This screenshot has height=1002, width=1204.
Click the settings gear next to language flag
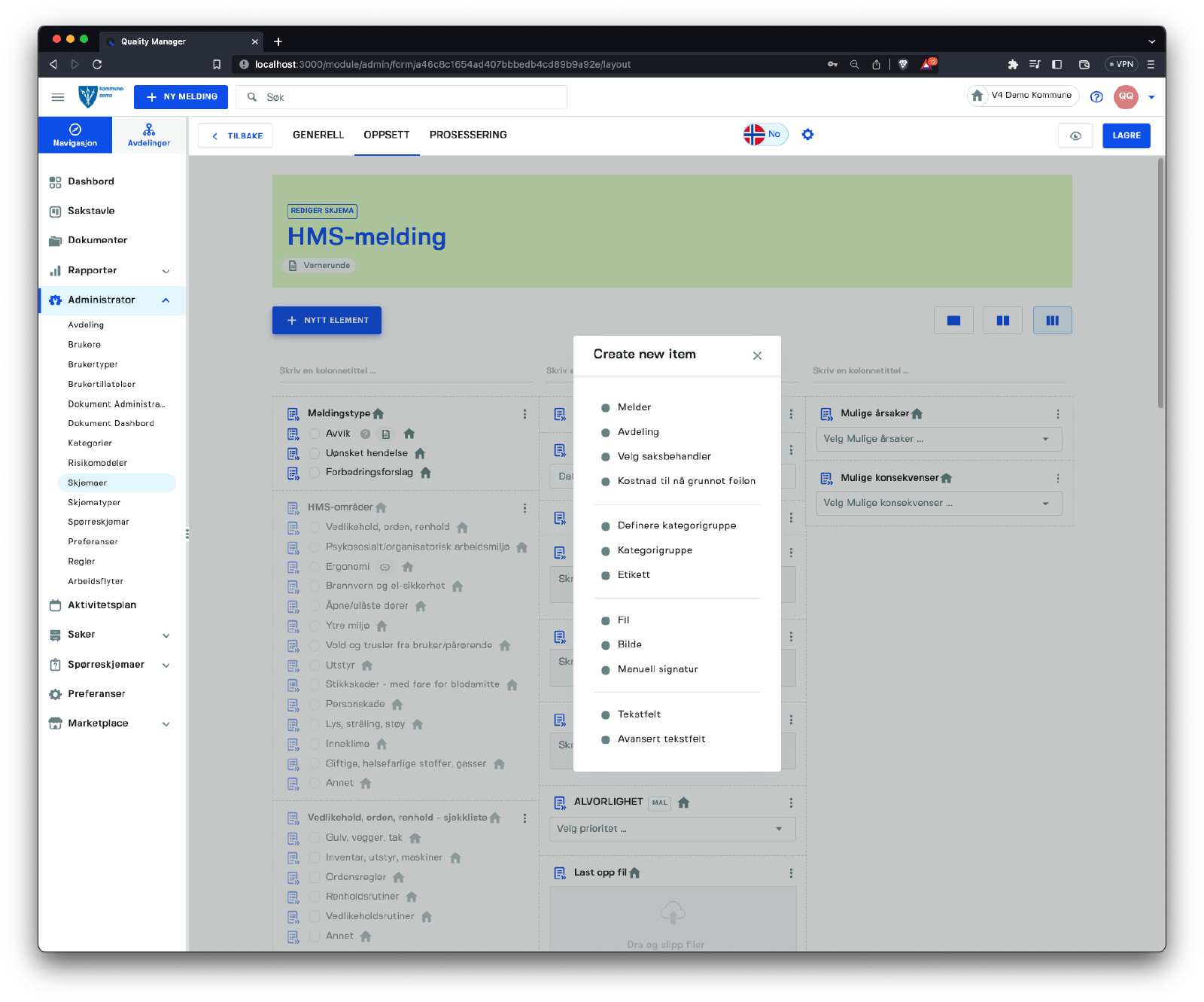pos(807,135)
